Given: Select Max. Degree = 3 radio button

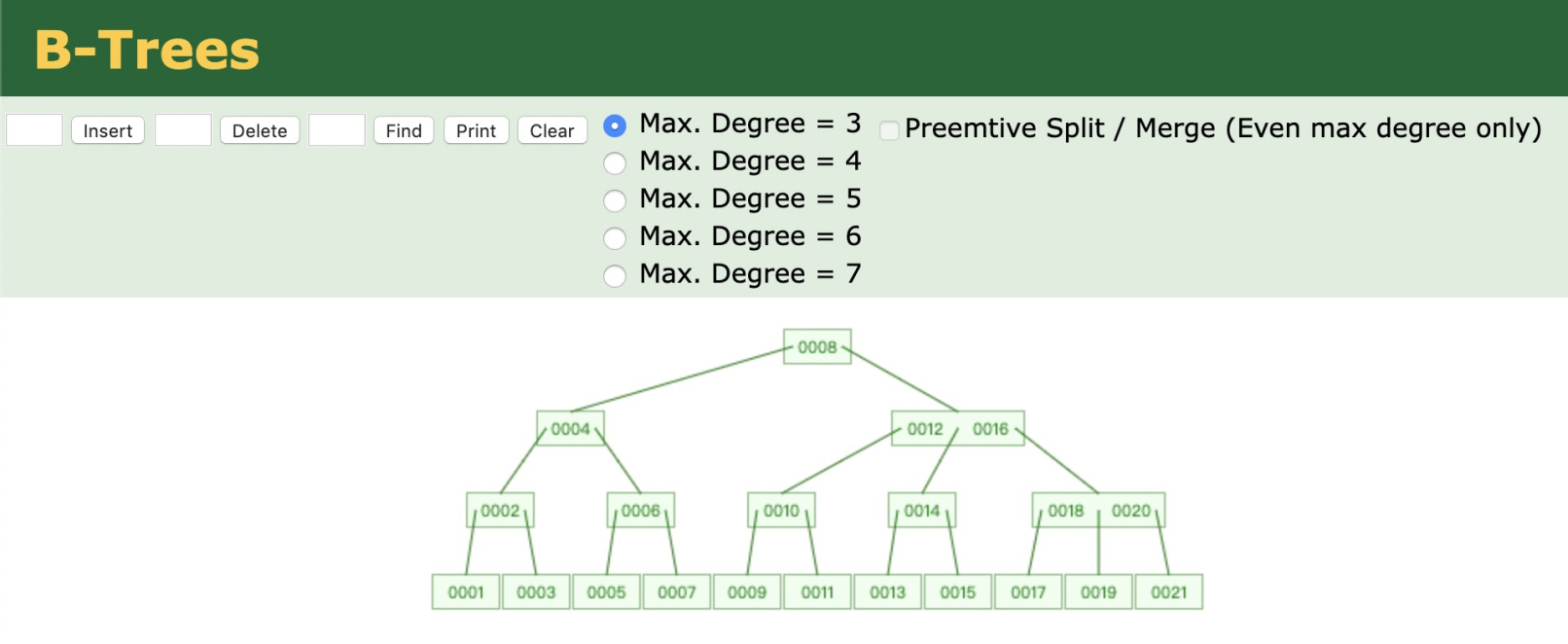Looking at the screenshot, I should [615, 125].
